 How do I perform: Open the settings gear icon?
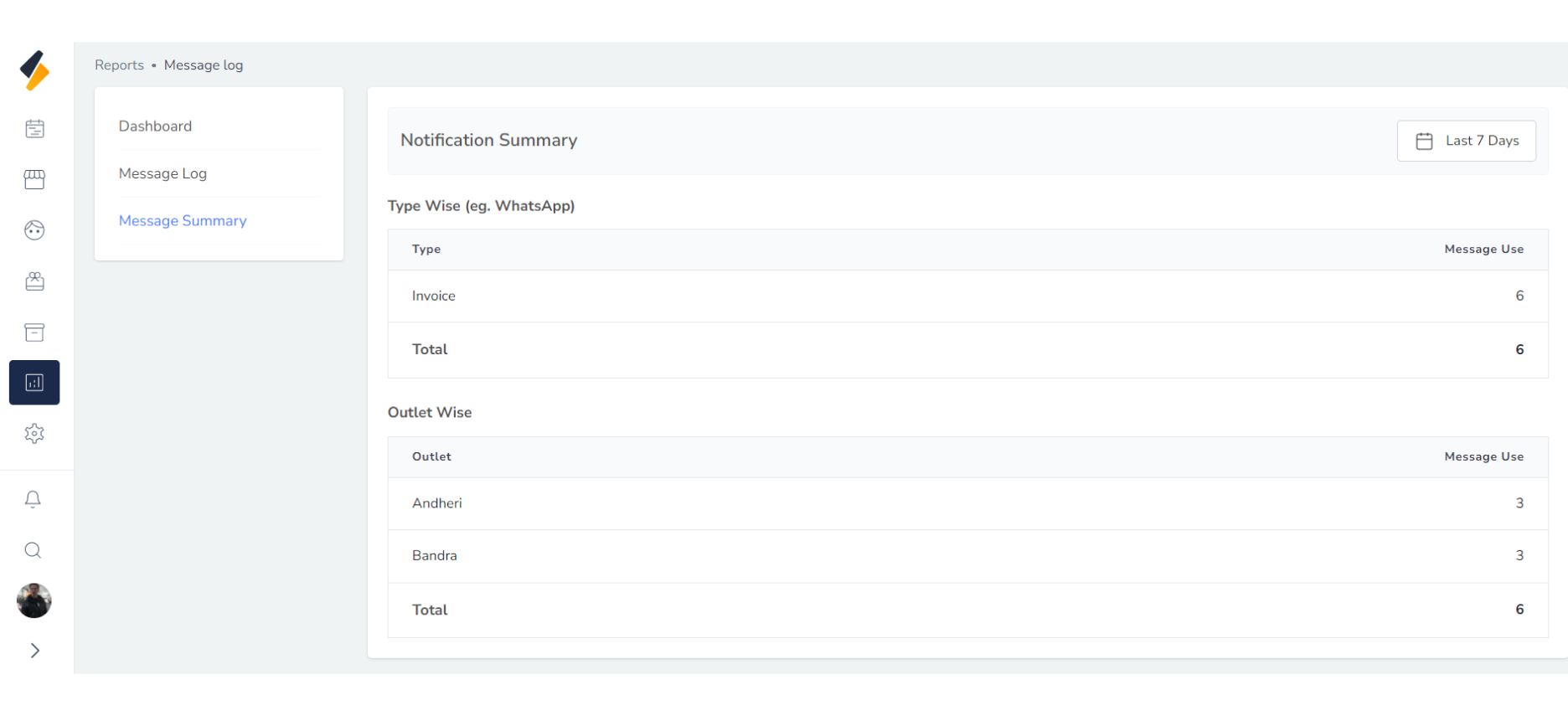[x=34, y=434]
